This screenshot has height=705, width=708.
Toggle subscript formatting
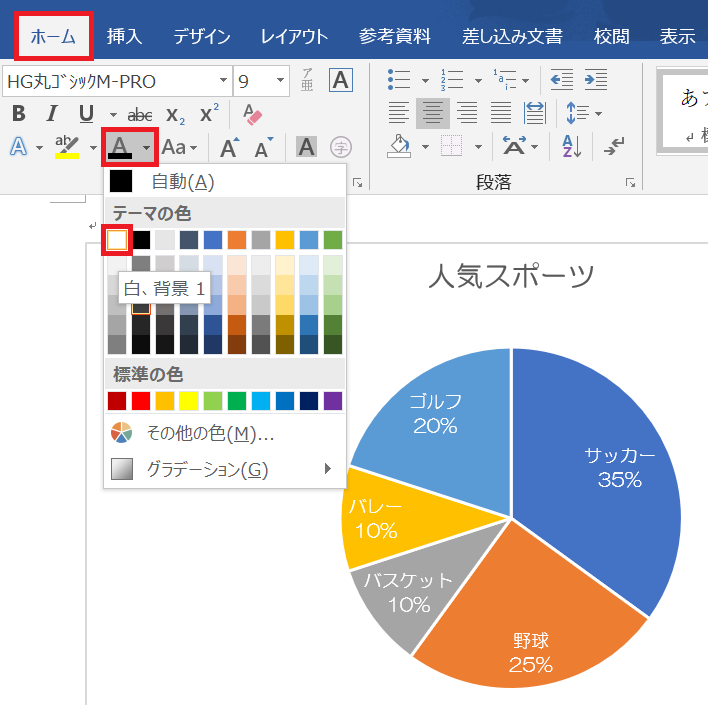coord(175,115)
